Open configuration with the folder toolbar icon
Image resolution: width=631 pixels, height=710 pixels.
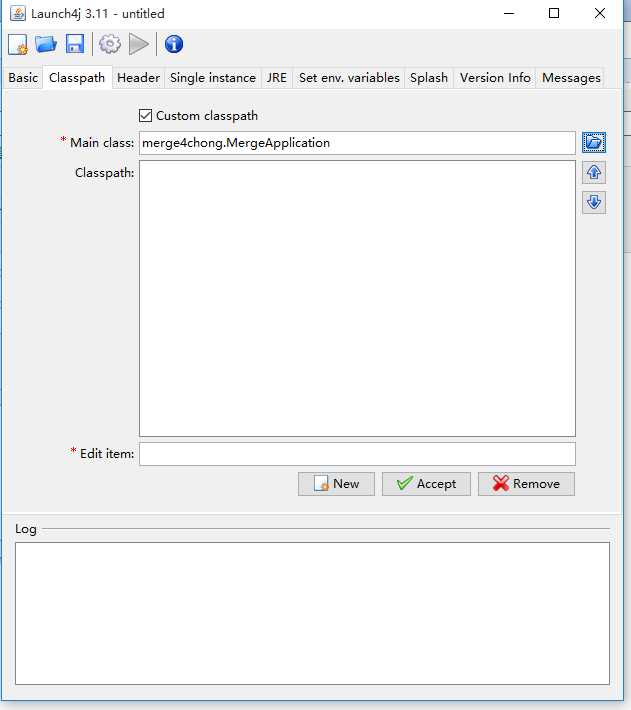[x=46, y=44]
